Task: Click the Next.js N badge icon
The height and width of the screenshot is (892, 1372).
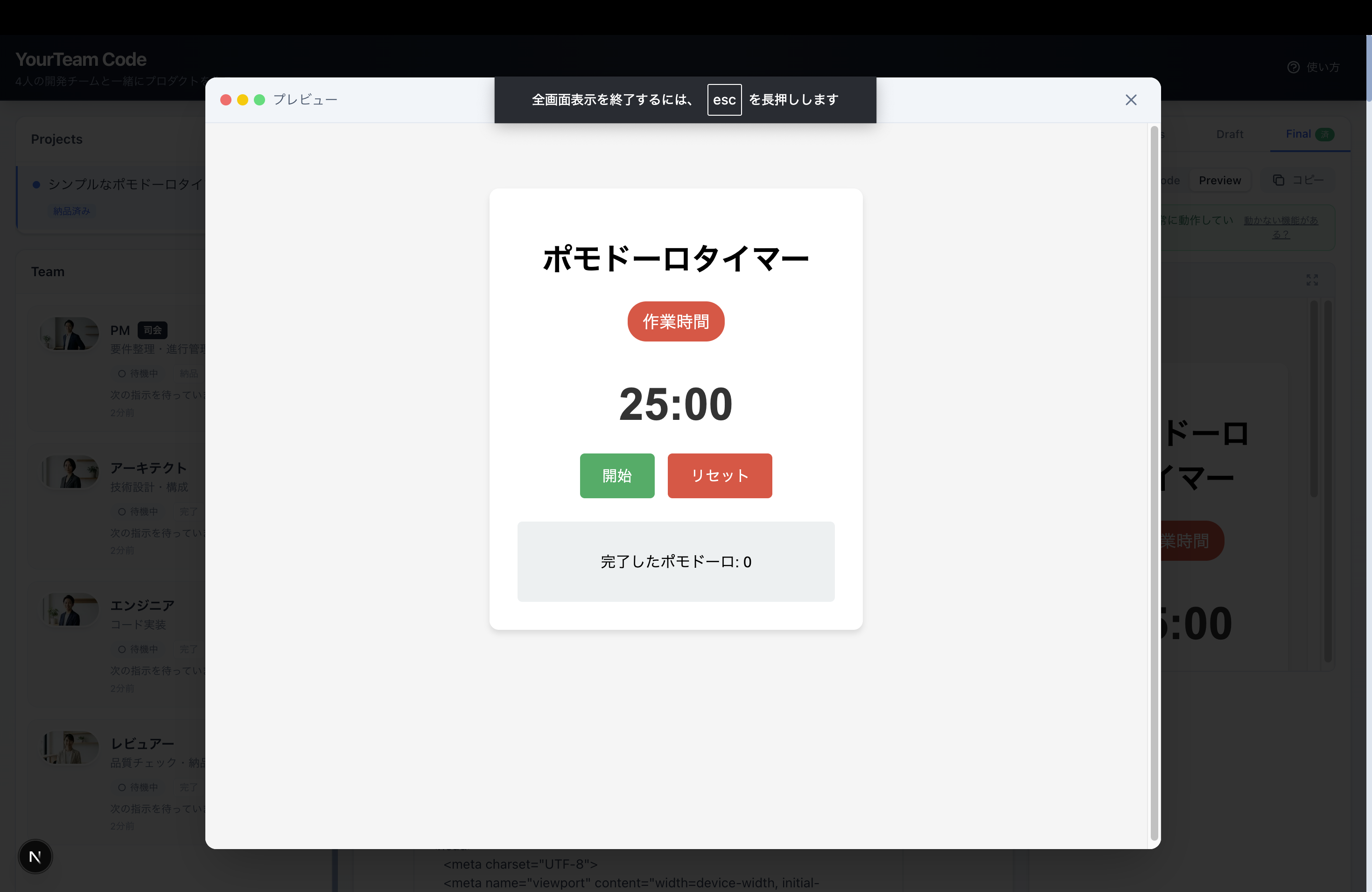Action: coord(35,857)
